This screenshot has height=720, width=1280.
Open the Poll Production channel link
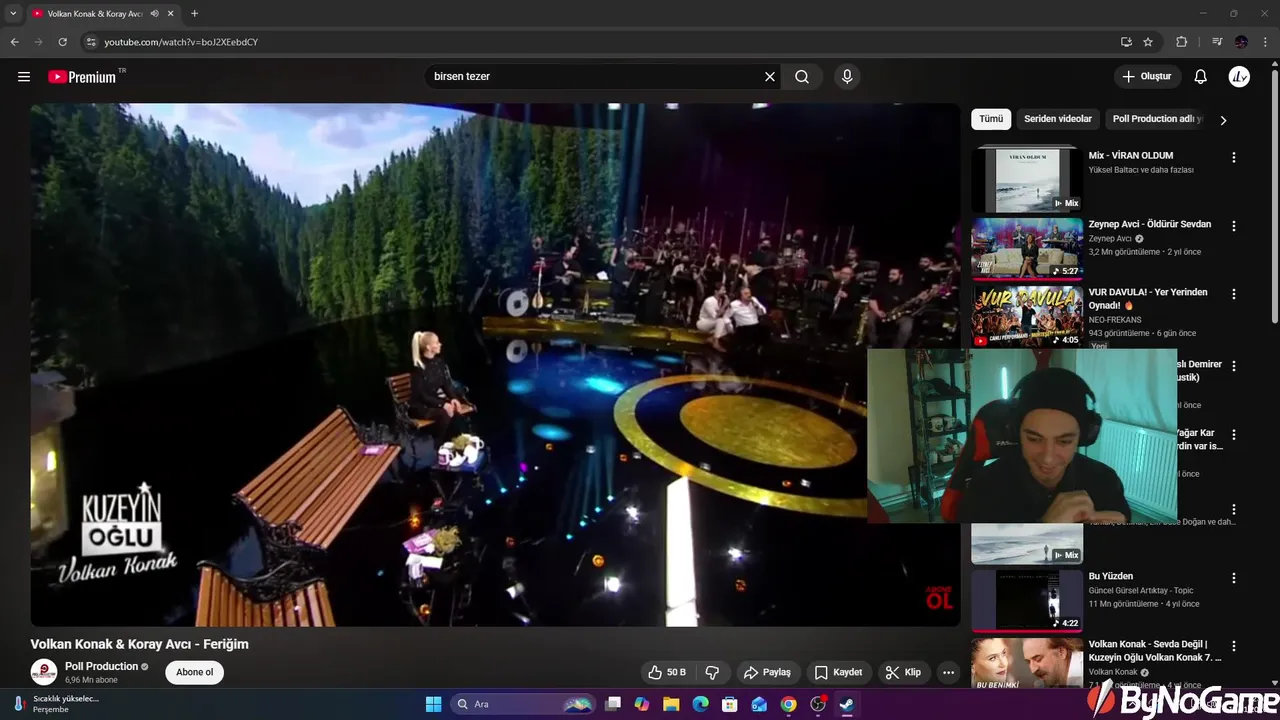click(x=101, y=666)
